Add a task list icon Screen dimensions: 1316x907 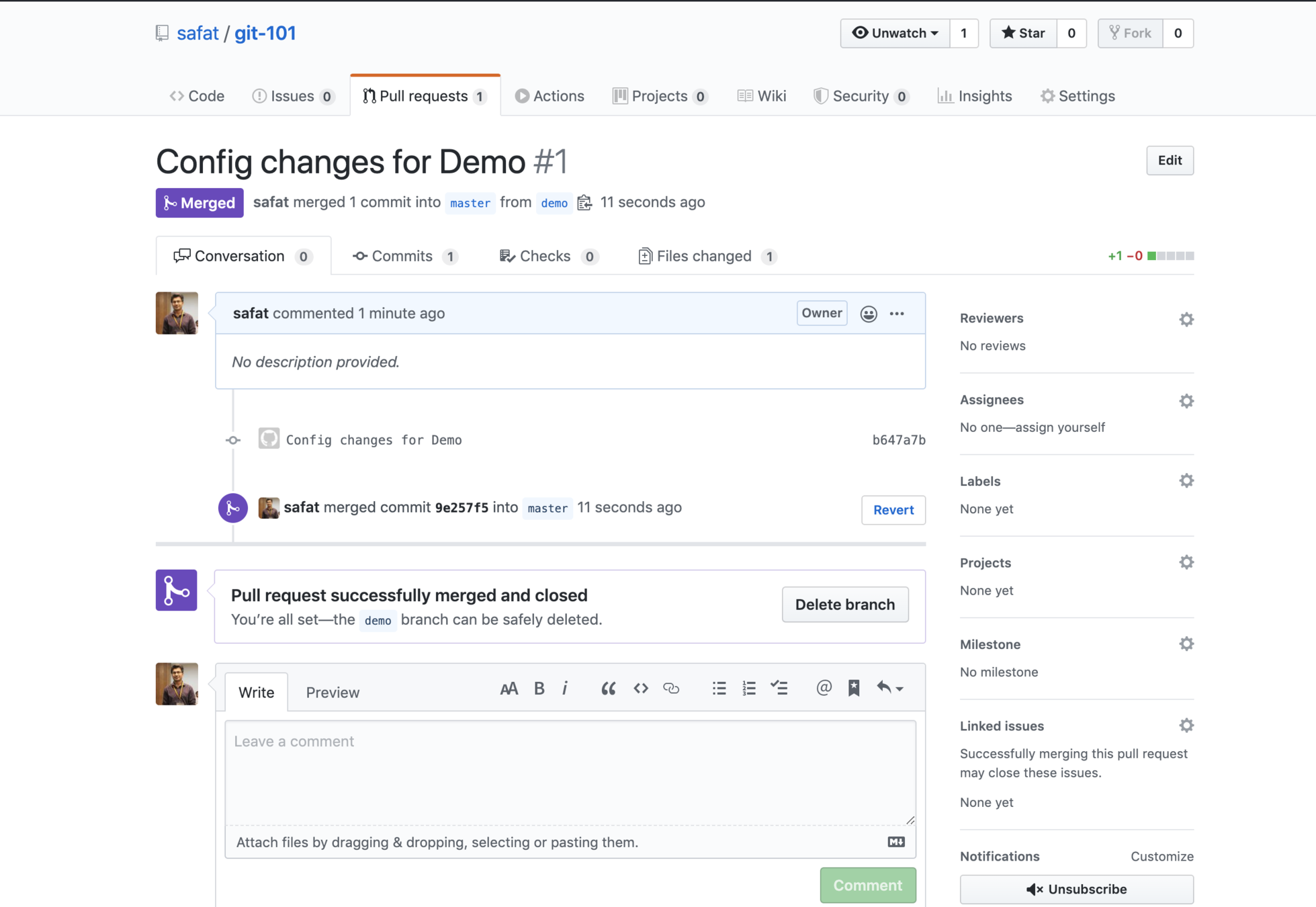click(x=779, y=688)
